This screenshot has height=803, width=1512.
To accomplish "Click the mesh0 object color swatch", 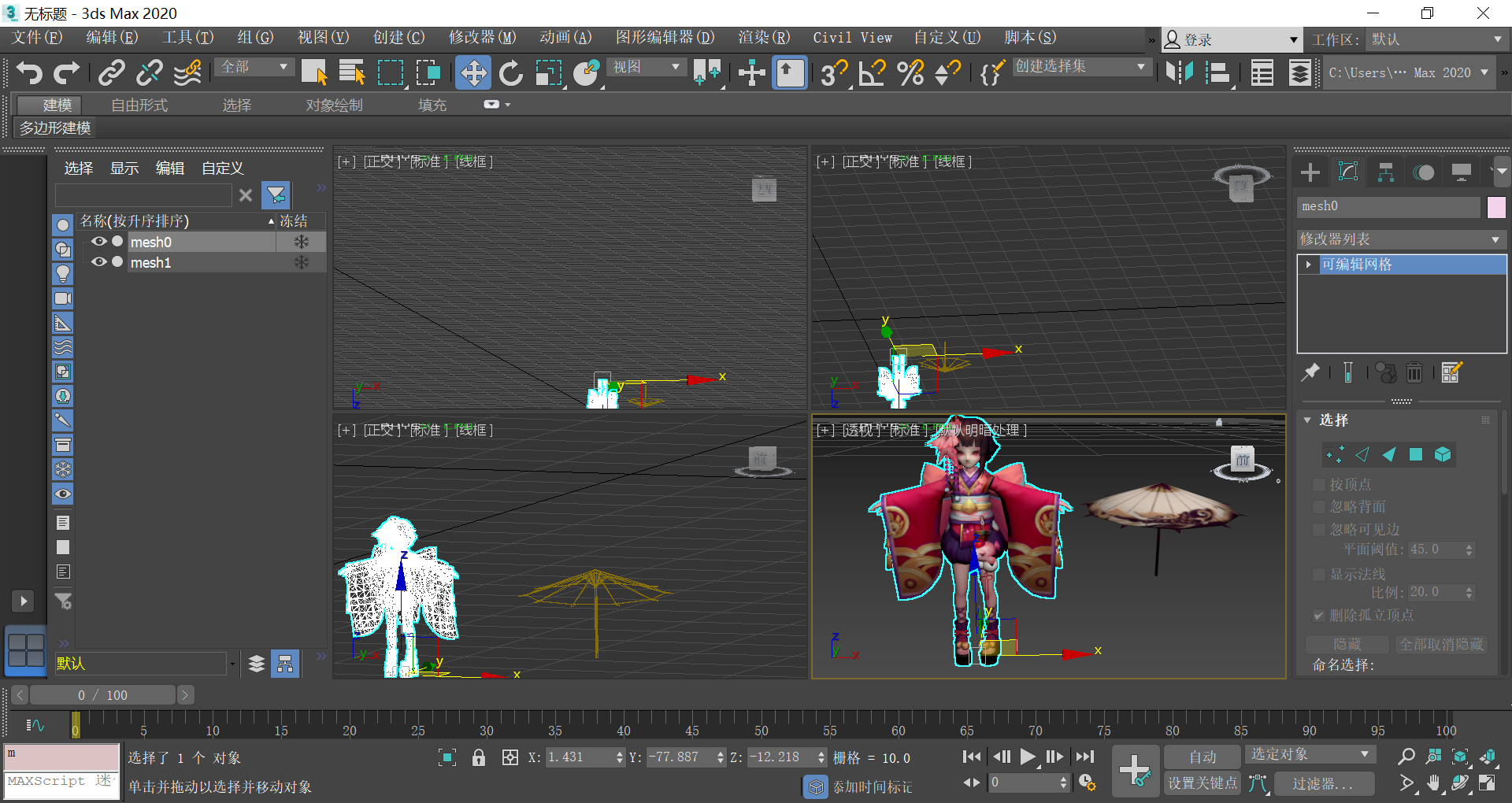I will coord(1496,207).
